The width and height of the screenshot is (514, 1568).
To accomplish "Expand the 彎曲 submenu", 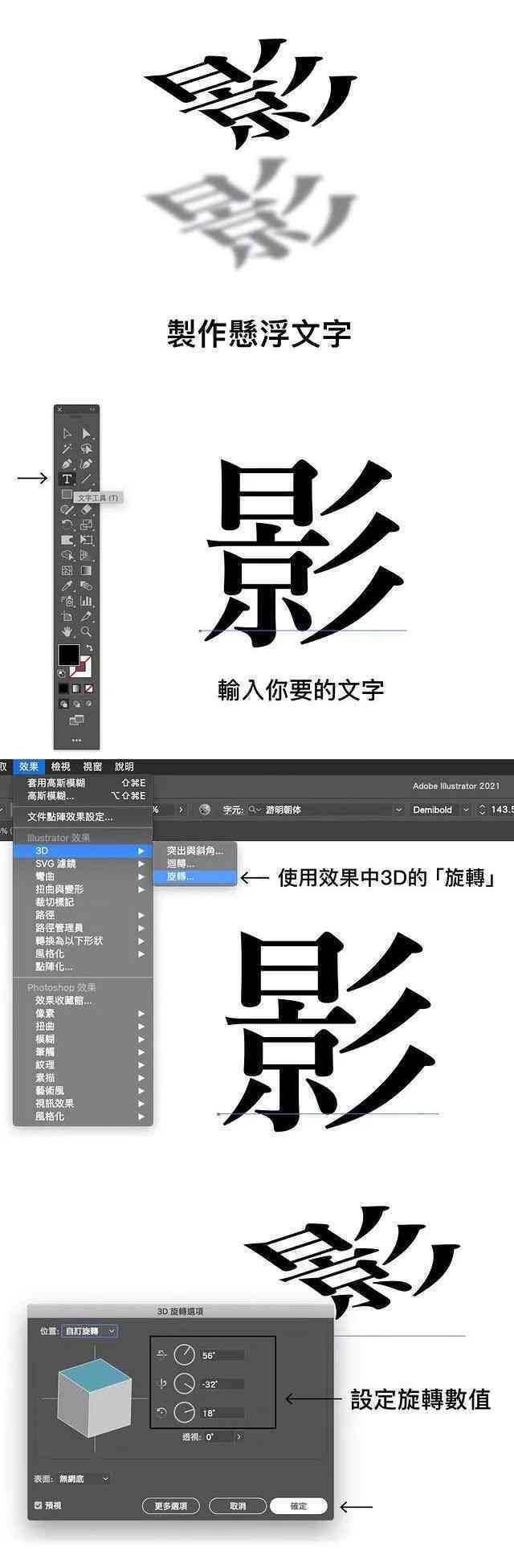I will [x=83, y=876].
